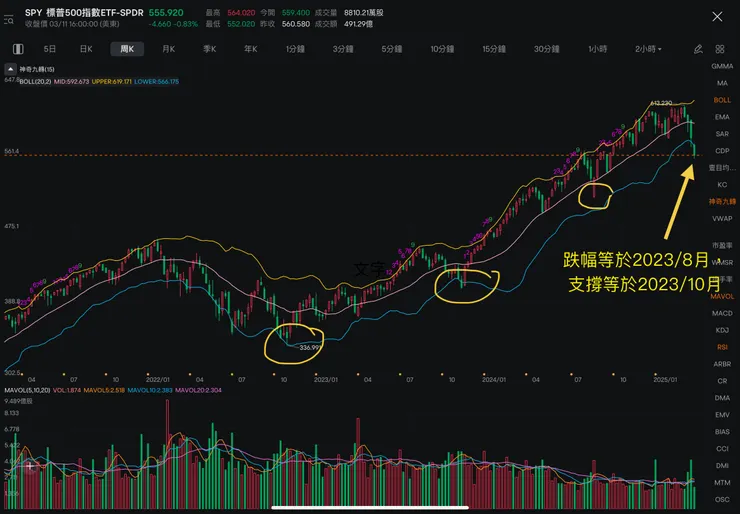Switch to the 日K timeframe
The height and width of the screenshot is (514, 740).
click(86, 49)
